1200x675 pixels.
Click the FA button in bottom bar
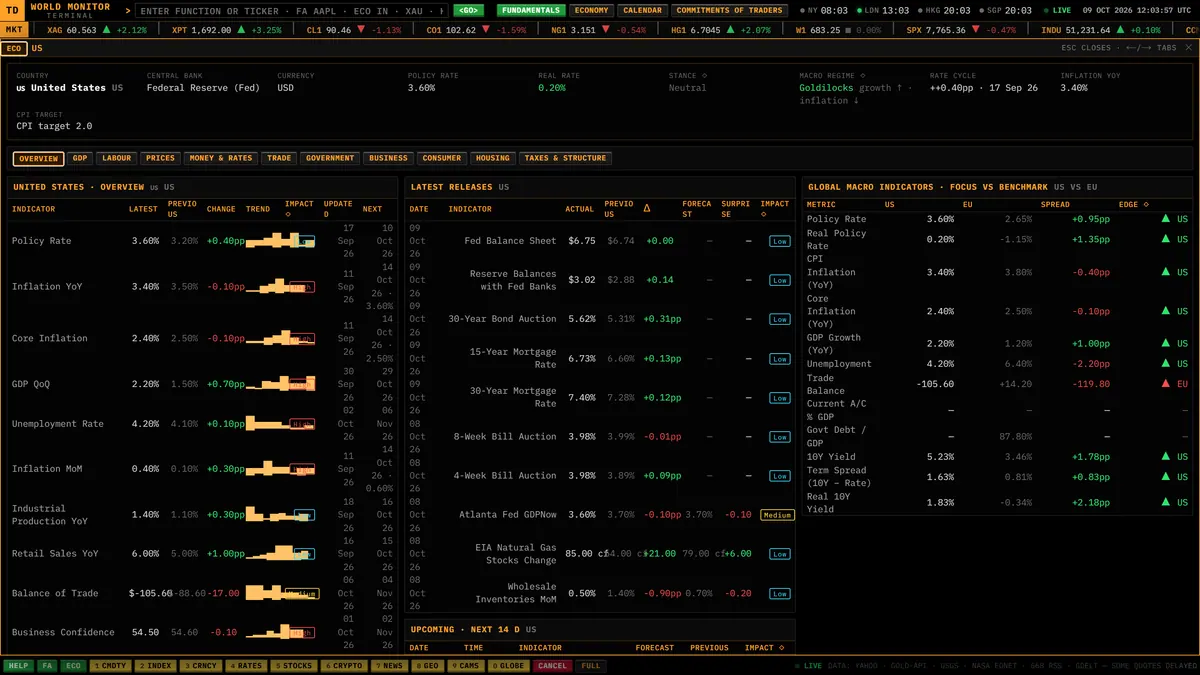[47, 665]
